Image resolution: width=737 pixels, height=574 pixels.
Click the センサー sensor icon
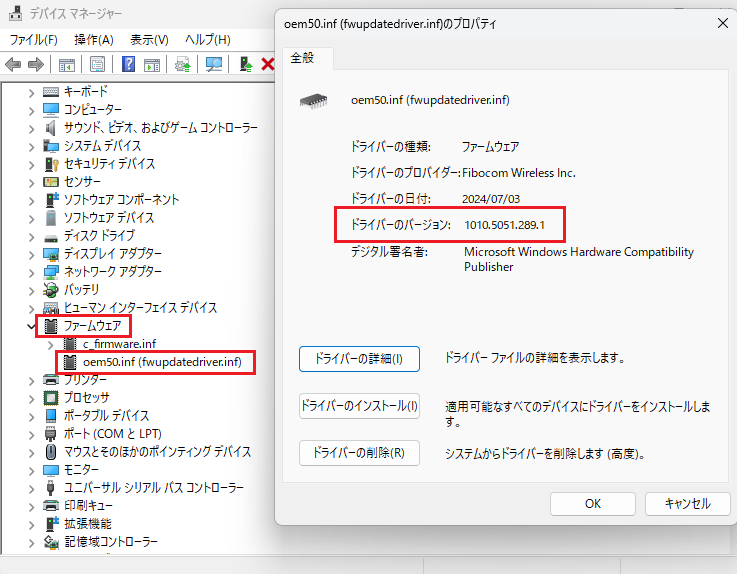click(50, 182)
